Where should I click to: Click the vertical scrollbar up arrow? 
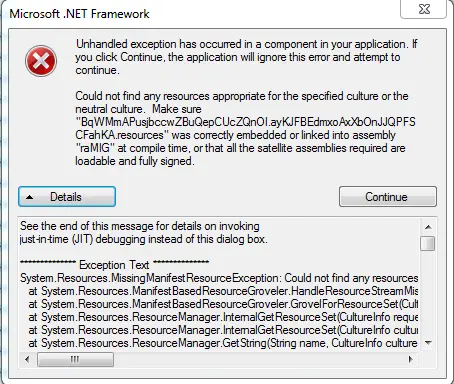tap(428, 227)
